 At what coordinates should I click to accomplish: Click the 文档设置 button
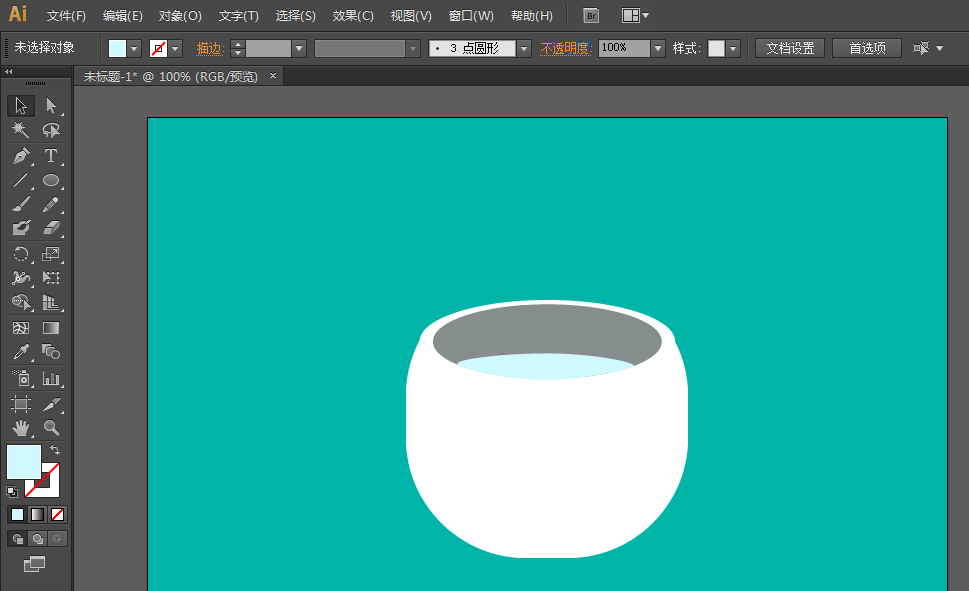click(790, 48)
